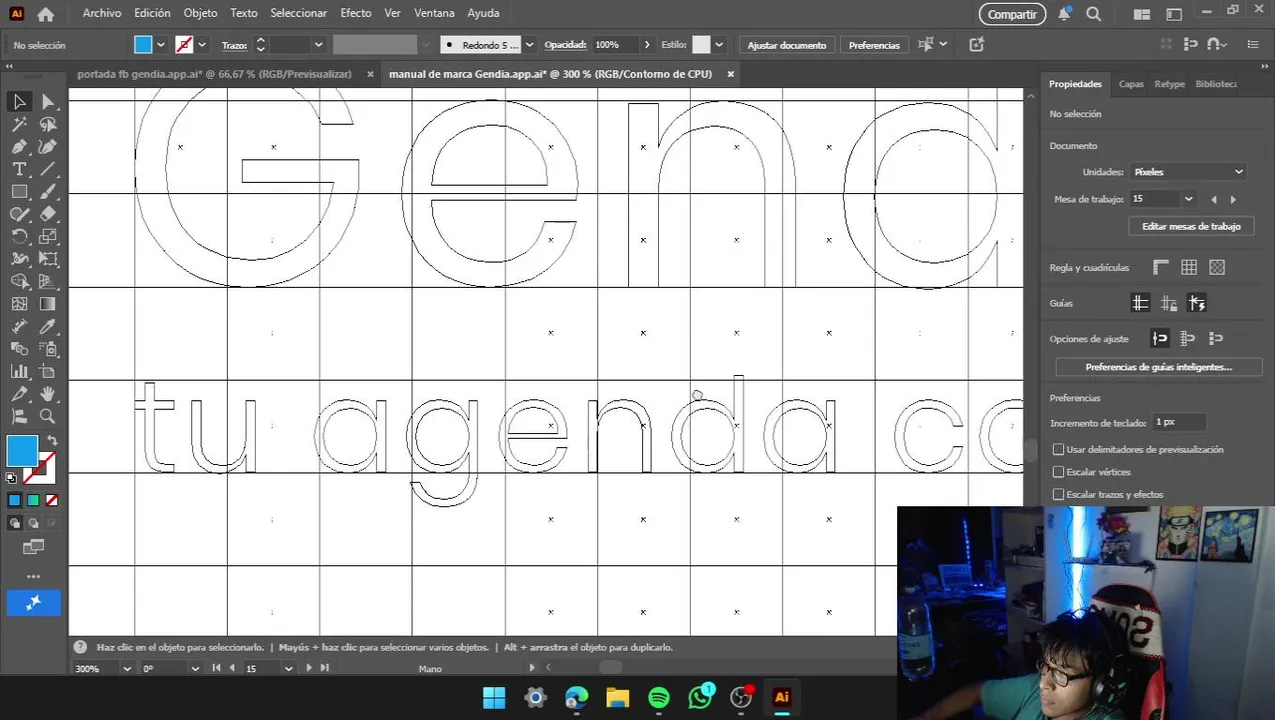Enable Usar delimitadores de previsualización checkbox

(1059, 450)
